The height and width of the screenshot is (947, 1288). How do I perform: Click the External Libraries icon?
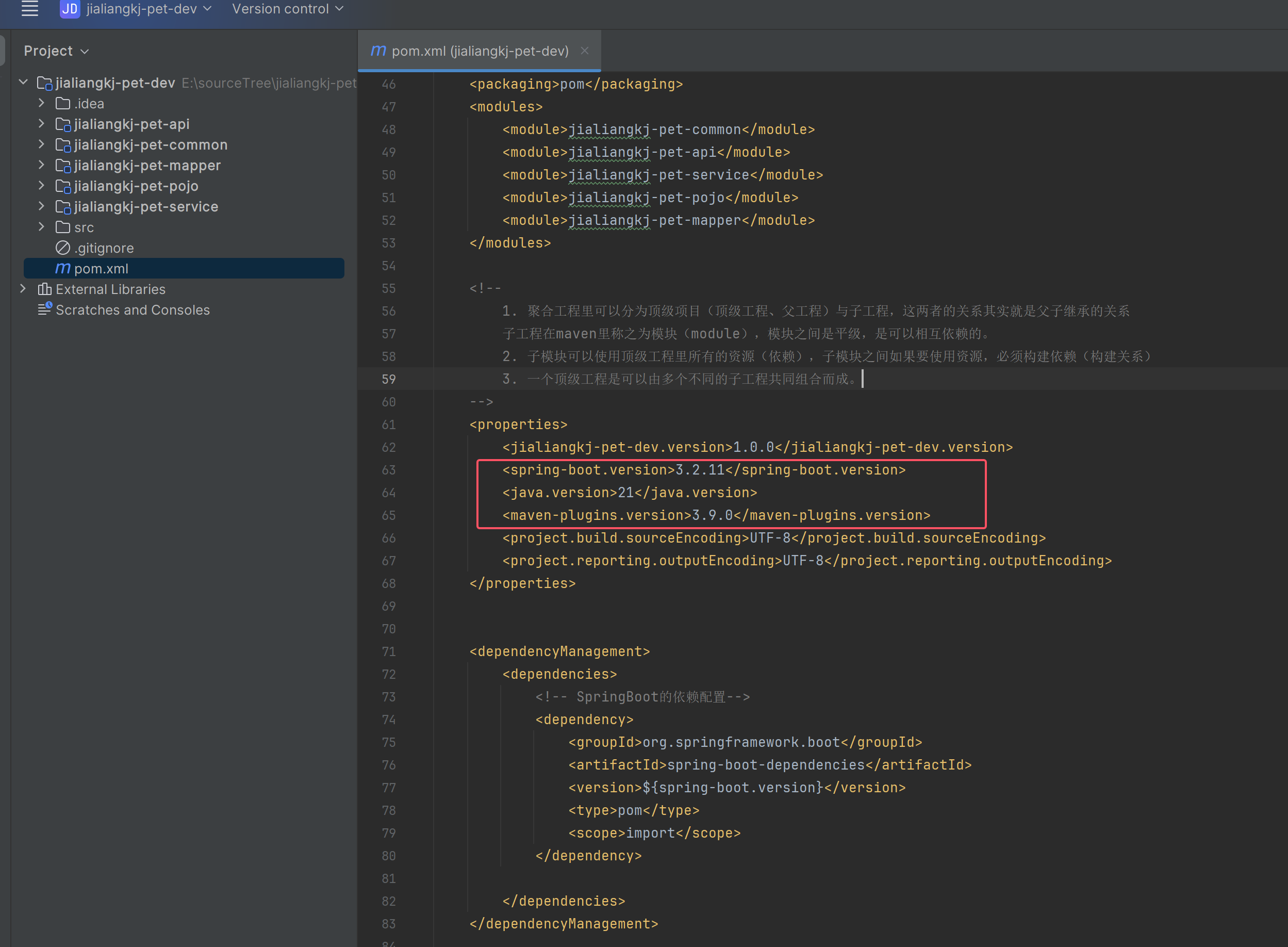pyautogui.click(x=45, y=289)
